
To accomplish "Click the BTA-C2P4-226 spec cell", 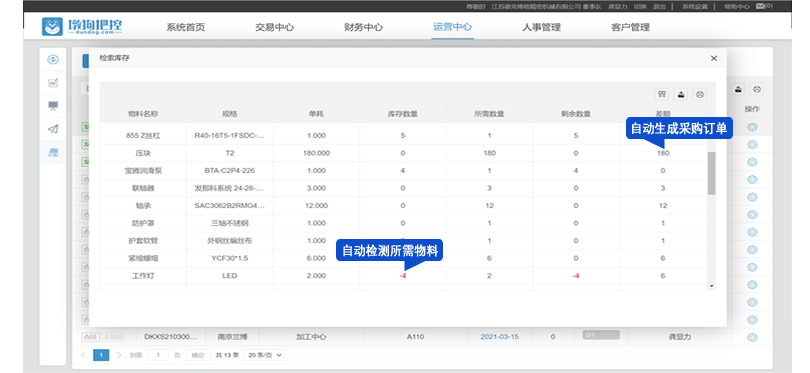I will tap(229, 170).
